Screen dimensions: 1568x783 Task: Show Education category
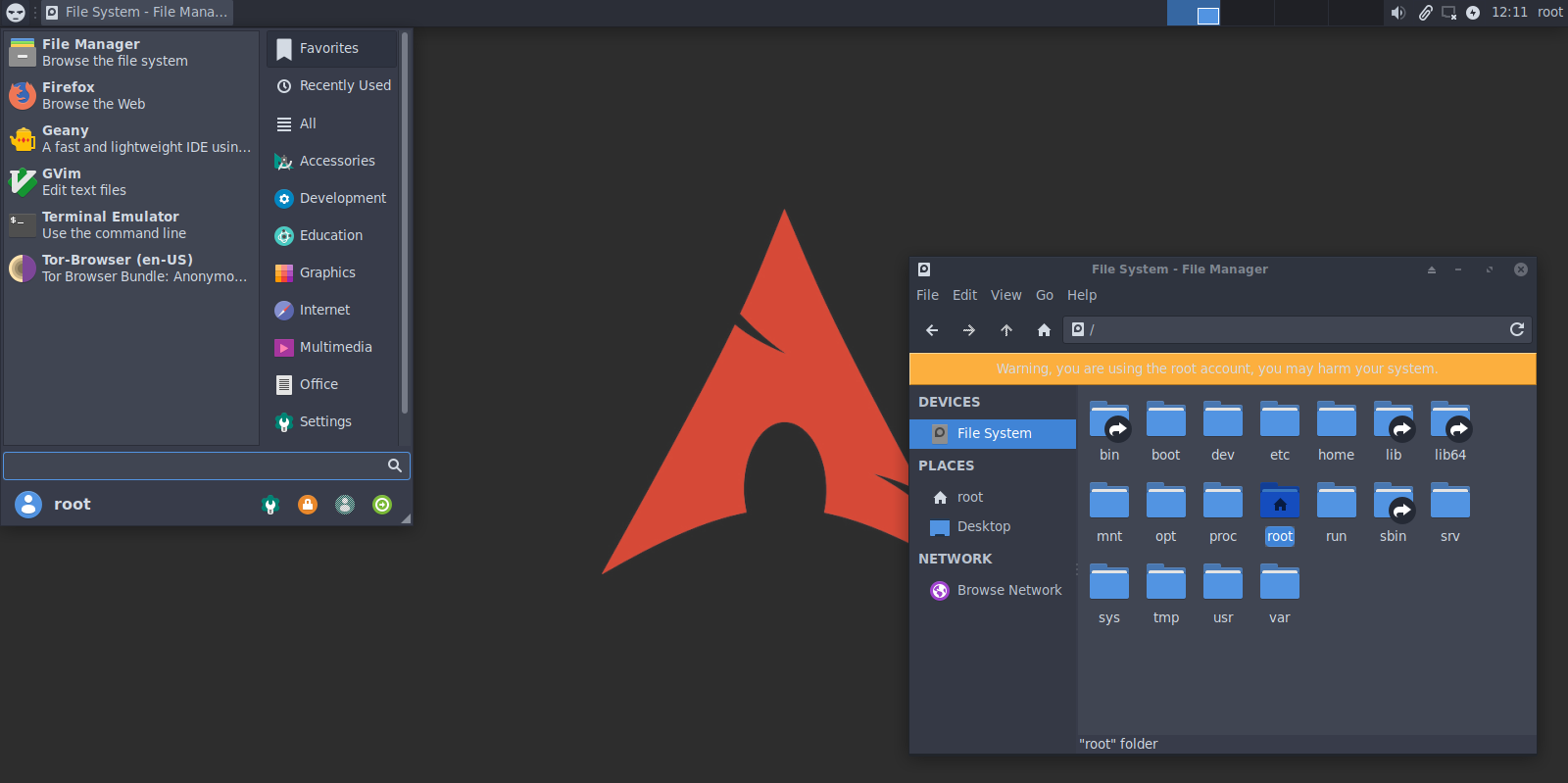[332, 235]
